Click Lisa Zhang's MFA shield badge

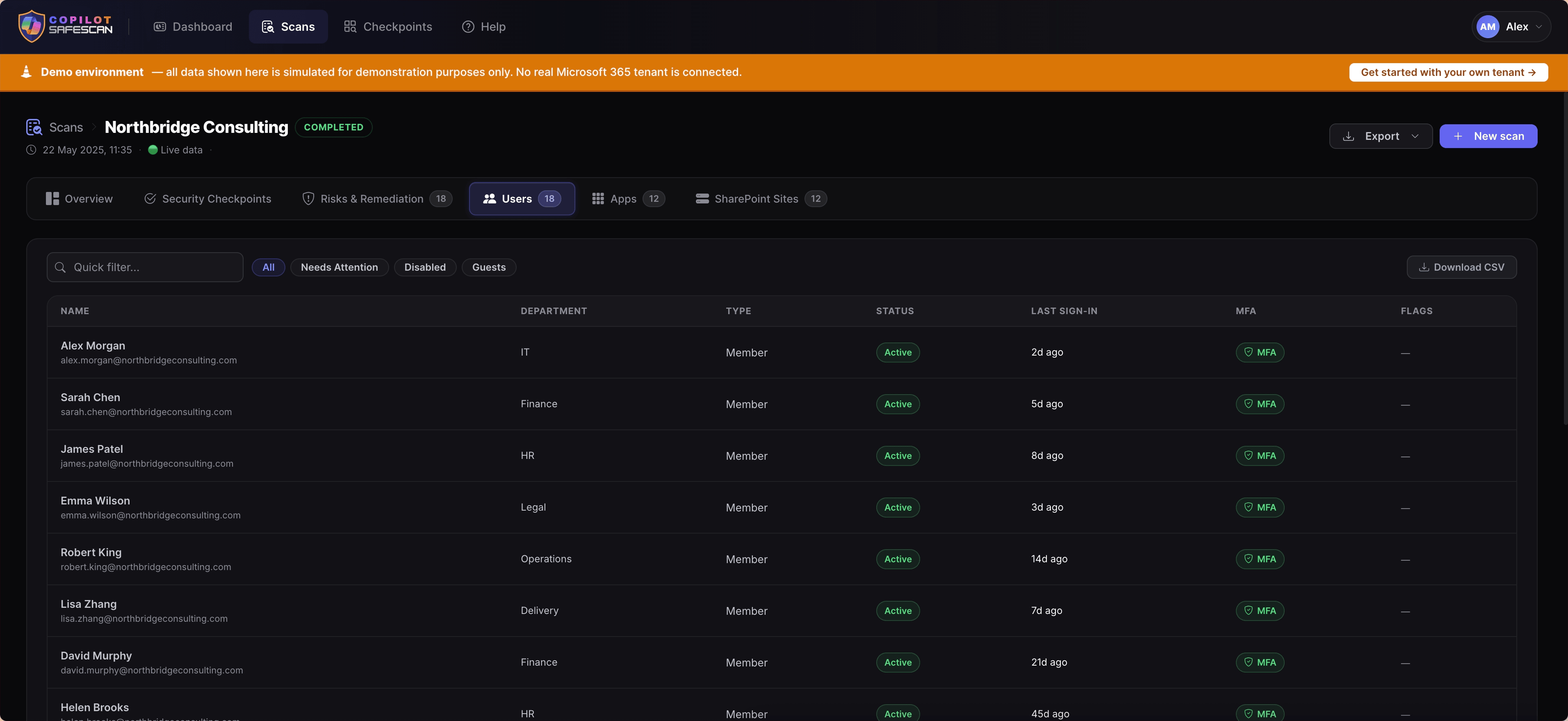point(1259,611)
